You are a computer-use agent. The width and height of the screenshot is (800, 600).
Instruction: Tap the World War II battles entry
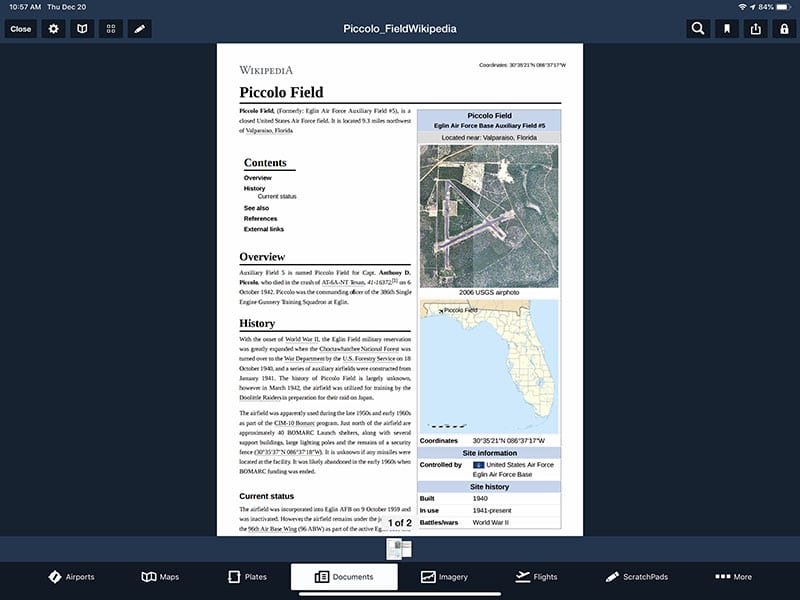pos(490,522)
